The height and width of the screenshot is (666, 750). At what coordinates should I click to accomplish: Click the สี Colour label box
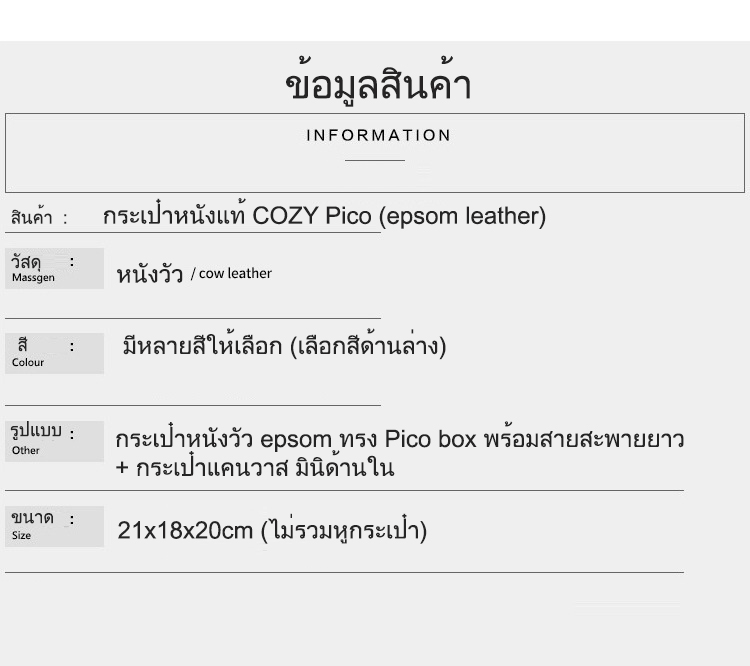[55, 353]
